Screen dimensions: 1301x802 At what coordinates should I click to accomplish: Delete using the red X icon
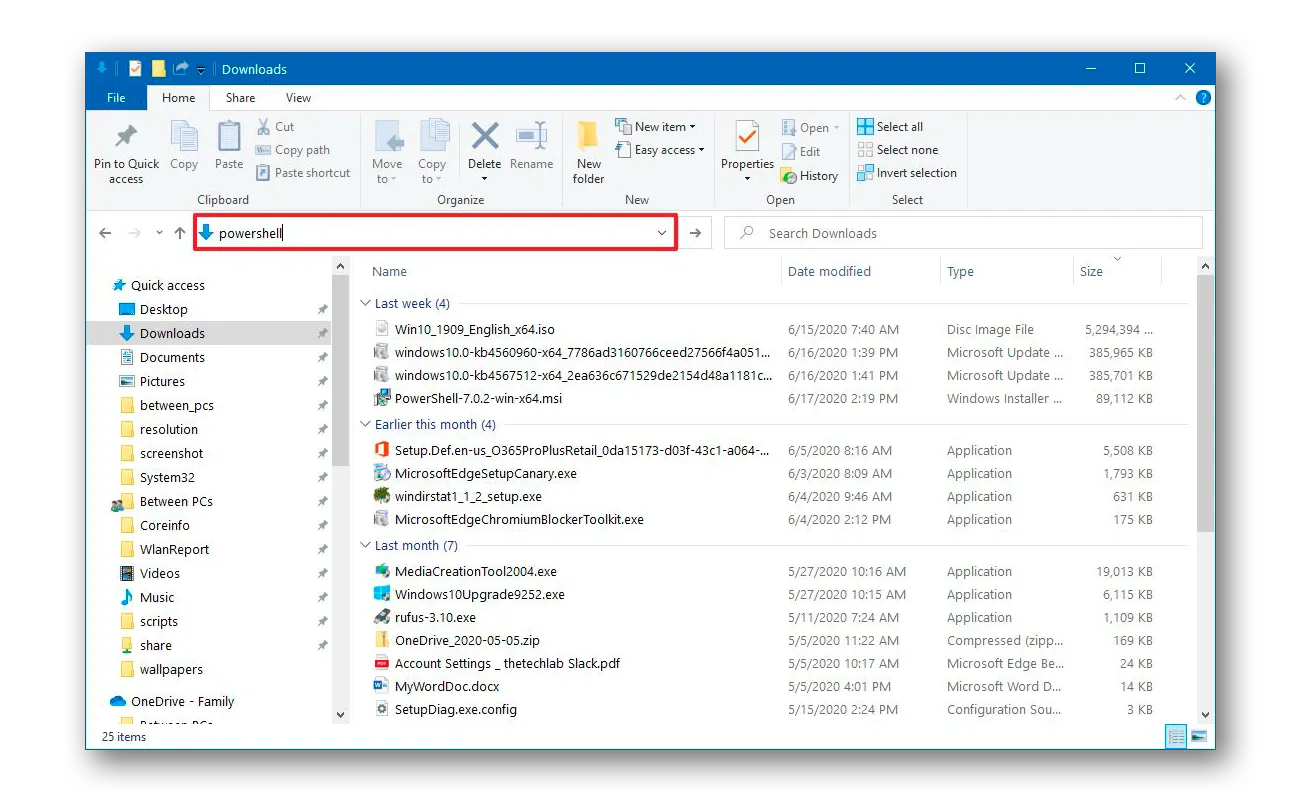(485, 136)
